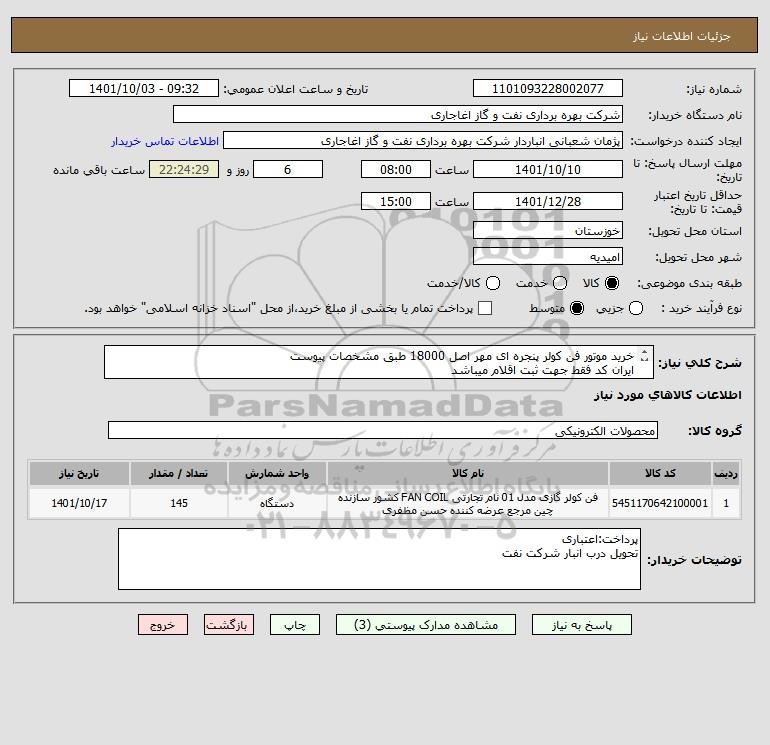Click the buyer organization name field
Image resolution: width=770 pixels, height=745 pixels.
pyautogui.click(x=398, y=114)
